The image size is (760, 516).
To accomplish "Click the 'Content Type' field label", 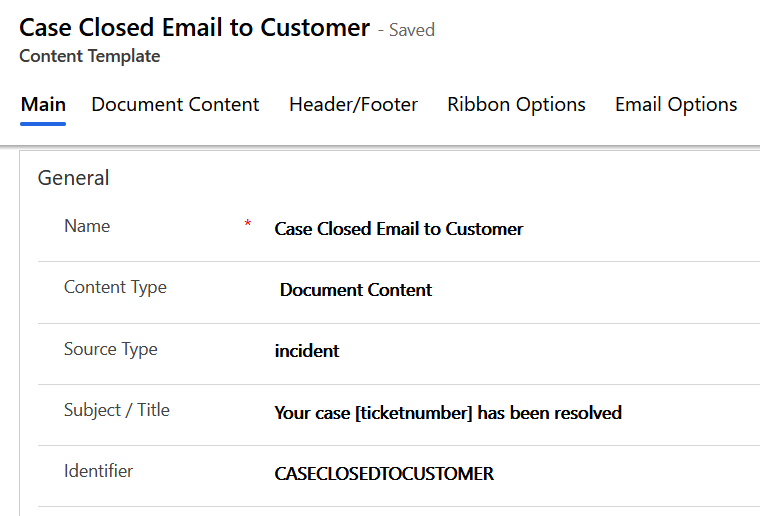I will (x=115, y=287).
